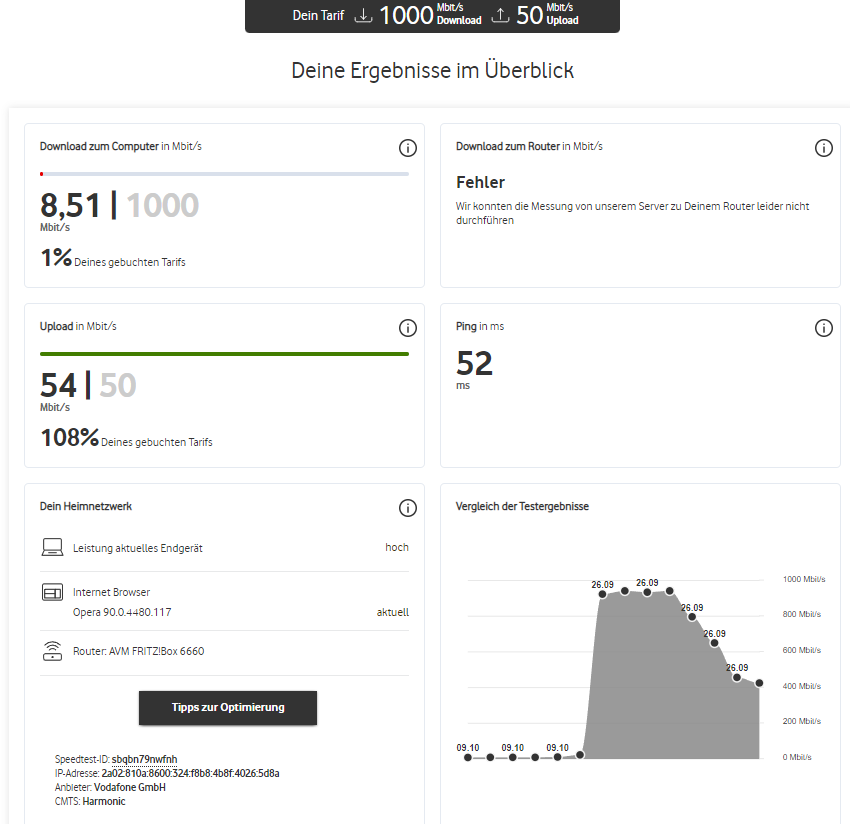This screenshot has height=824, width=850.
Task: Click the Wi-Fi router icon
Action: pos(53,651)
